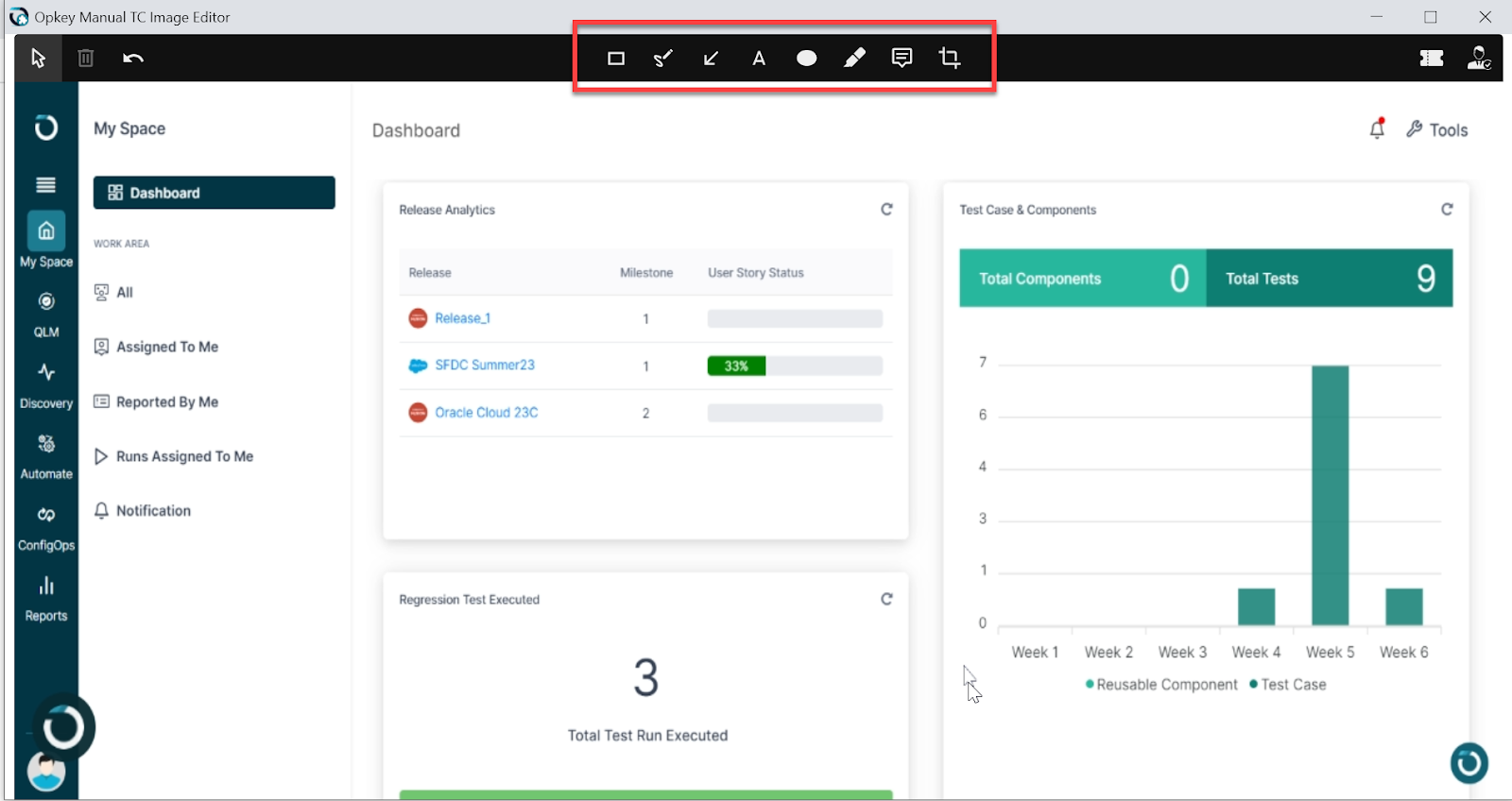Click the Dashboard page title
Viewport: 1512px width, 801px height.
pyautogui.click(x=416, y=130)
